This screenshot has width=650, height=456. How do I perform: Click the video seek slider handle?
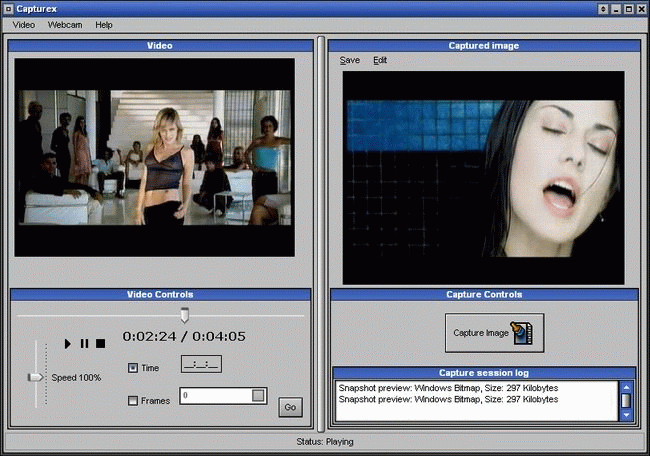pos(184,315)
